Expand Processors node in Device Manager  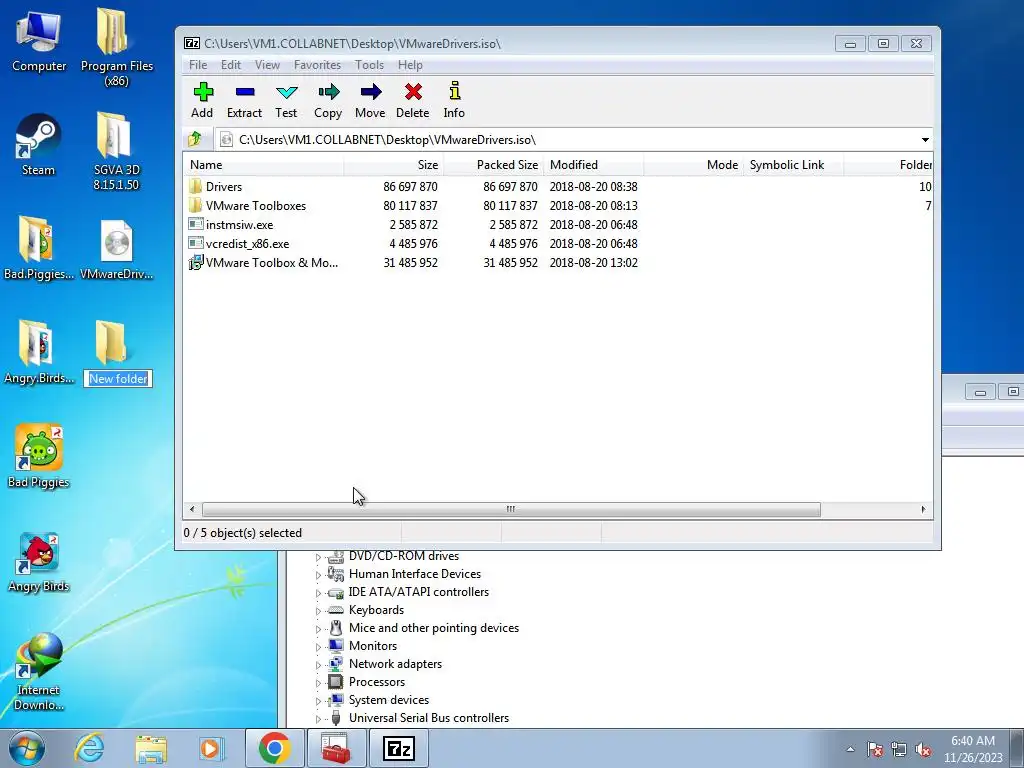[319, 682]
